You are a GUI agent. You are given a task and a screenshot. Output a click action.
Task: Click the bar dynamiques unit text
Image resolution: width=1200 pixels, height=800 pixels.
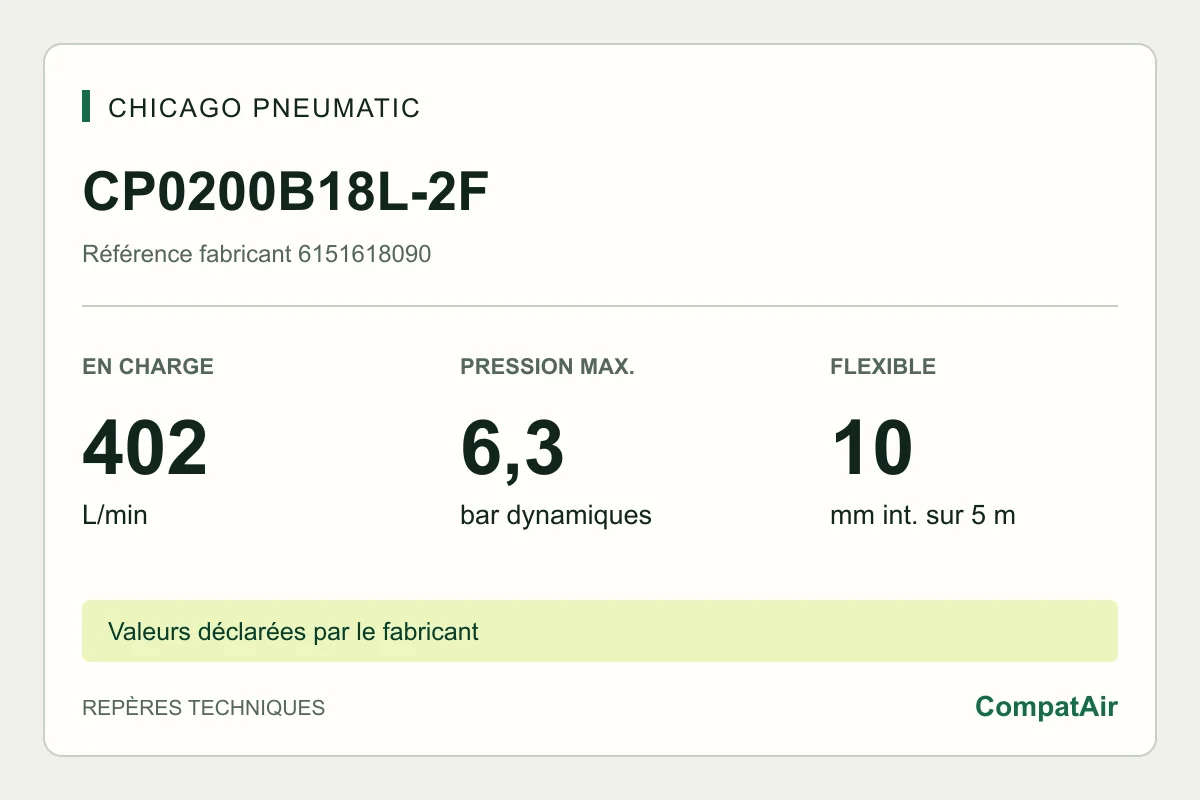[556, 516]
